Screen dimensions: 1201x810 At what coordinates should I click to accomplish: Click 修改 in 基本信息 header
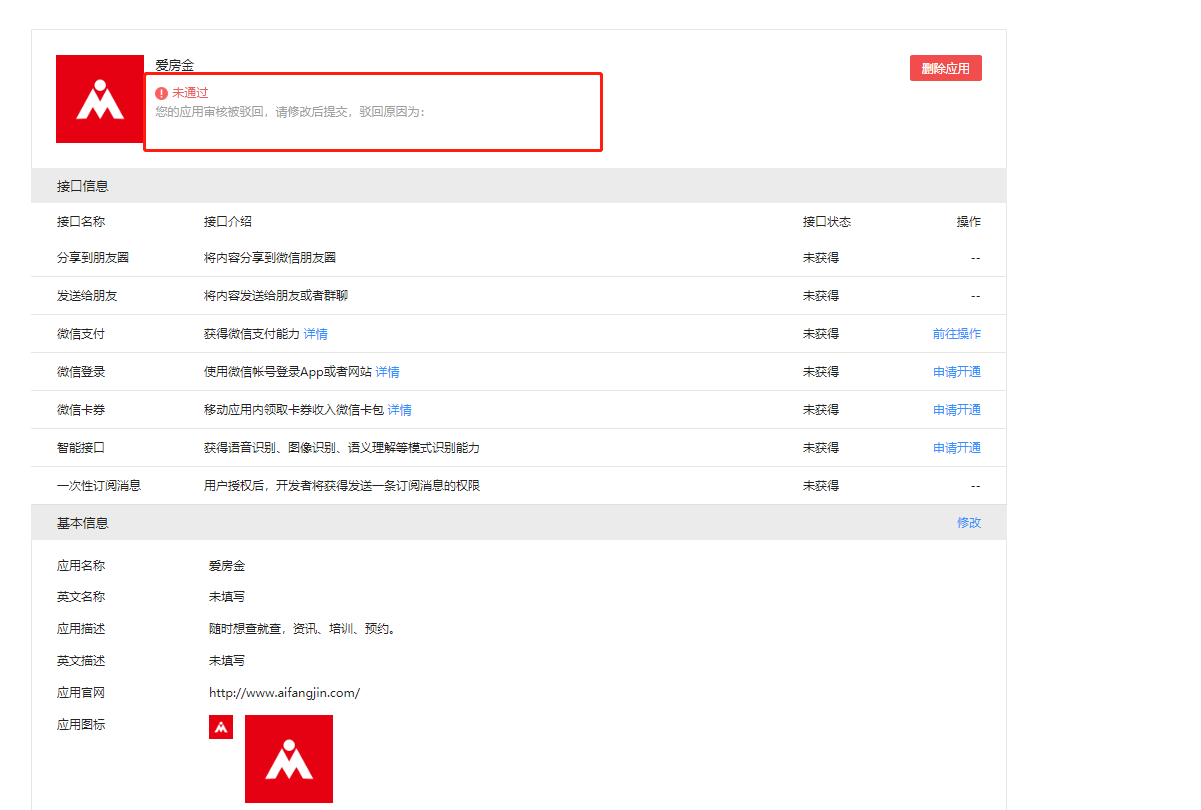(969, 523)
